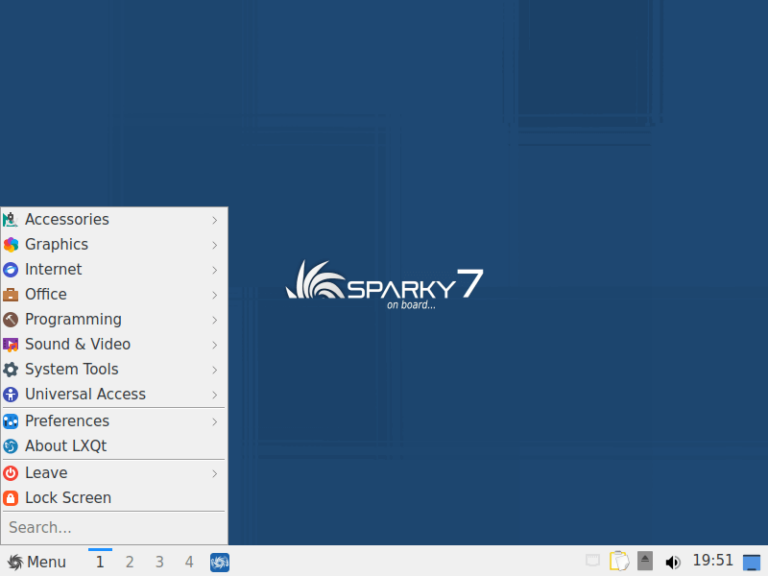This screenshot has height=576, width=768.
Task: Expand the Graphics submenu arrow
Action: point(215,245)
